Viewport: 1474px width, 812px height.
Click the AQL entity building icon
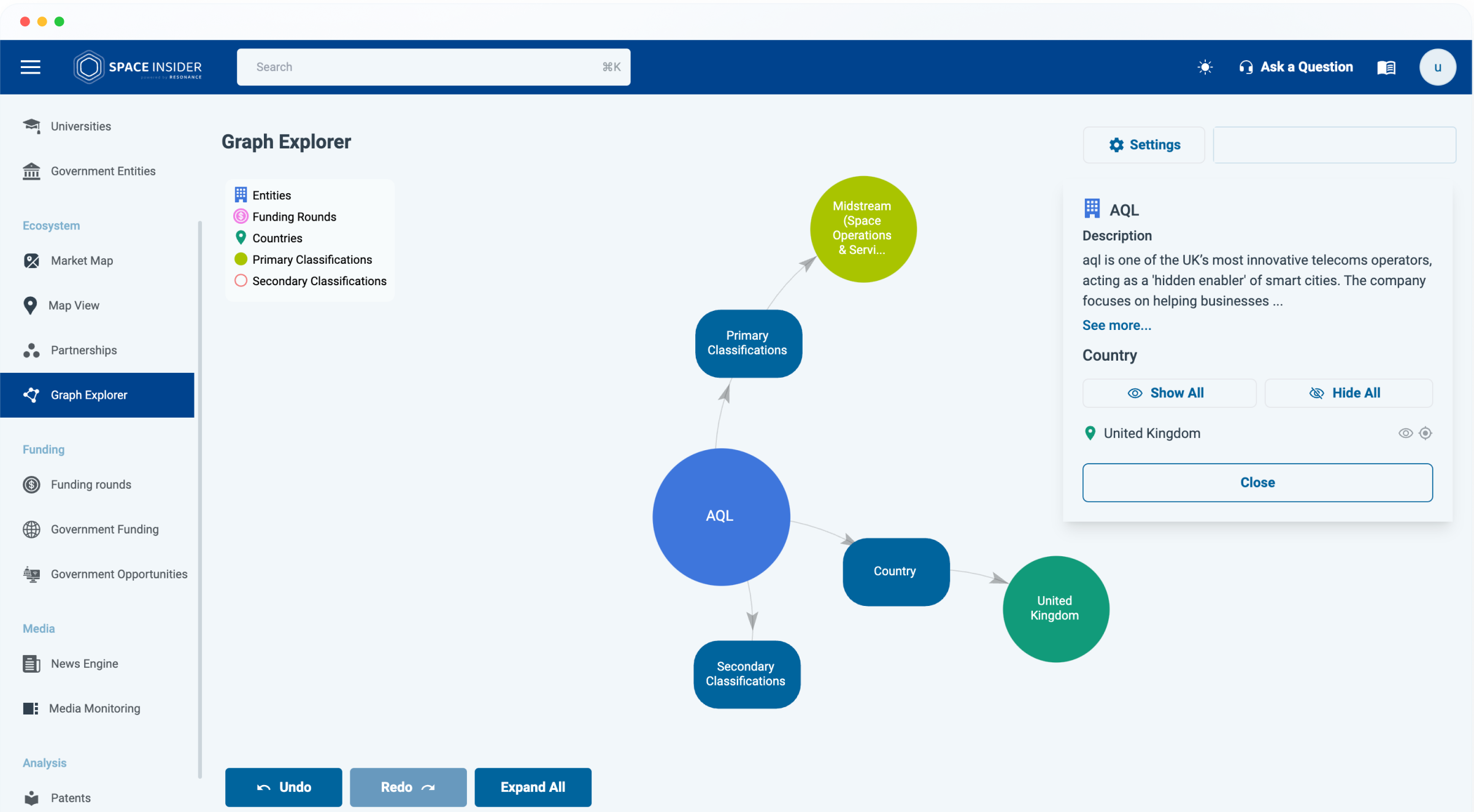click(x=1092, y=209)
